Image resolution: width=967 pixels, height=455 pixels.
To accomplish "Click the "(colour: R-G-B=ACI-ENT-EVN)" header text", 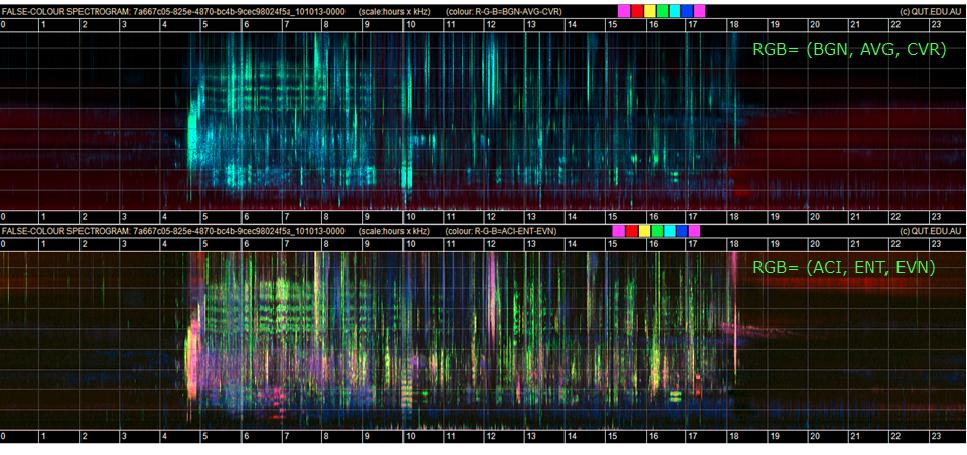I will point(500,231).
